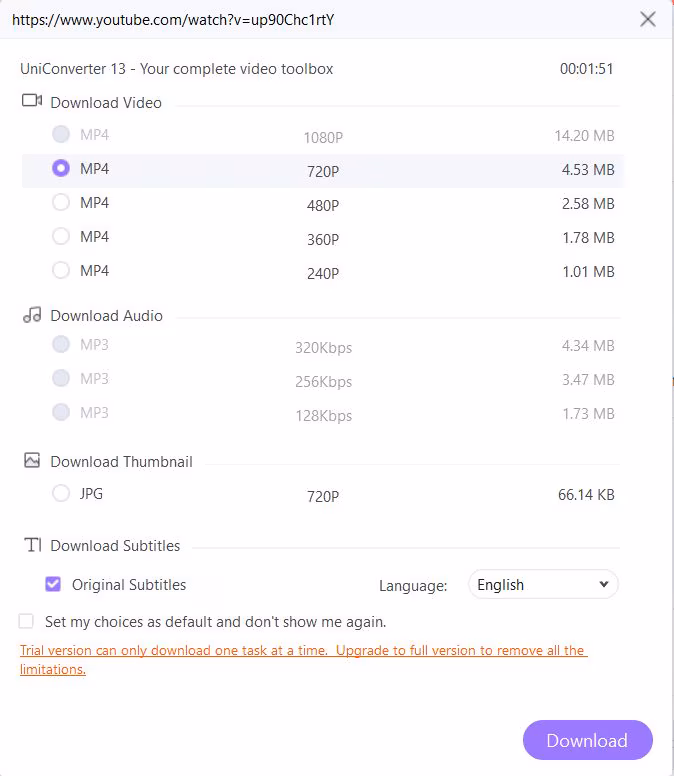Viewport: 674px width, 776px height.
Task: Click the Download Thumbnail image icon
Action: click(x=32, y=461)
